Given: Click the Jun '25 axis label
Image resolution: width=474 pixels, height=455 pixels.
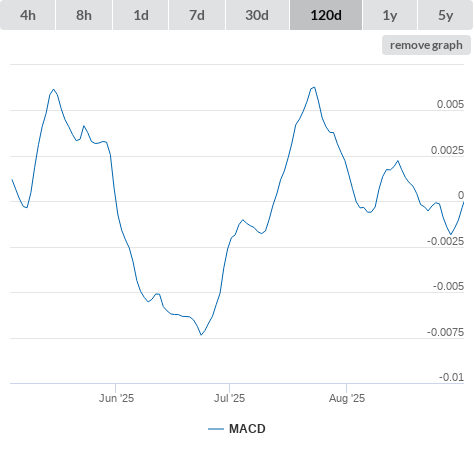Looking at the screenshot, I should 116,398.
